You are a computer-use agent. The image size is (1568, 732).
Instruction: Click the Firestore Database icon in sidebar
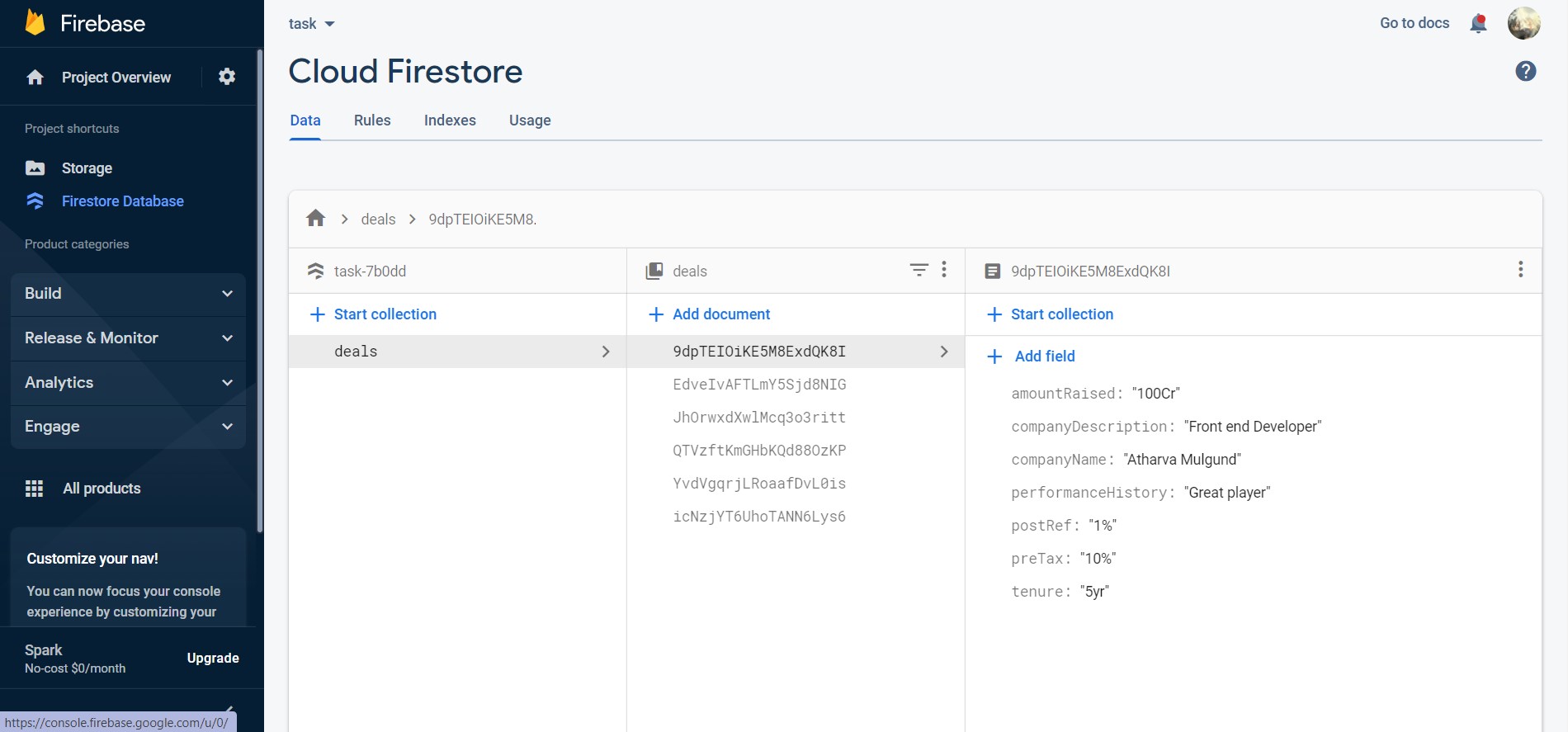(x=35, y=201)
